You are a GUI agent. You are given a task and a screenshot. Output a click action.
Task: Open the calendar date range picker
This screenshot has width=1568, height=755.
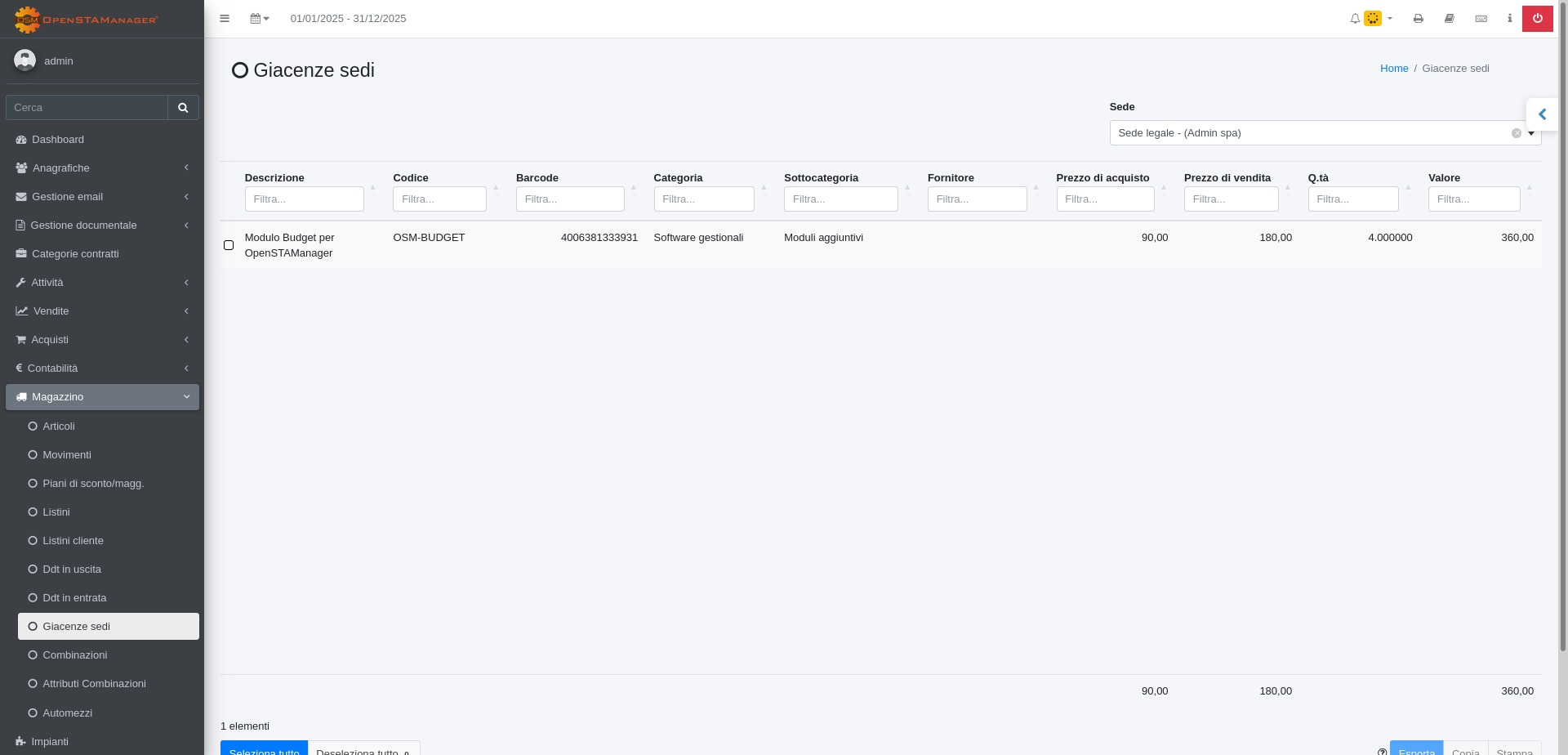click(x=259, y=19)
